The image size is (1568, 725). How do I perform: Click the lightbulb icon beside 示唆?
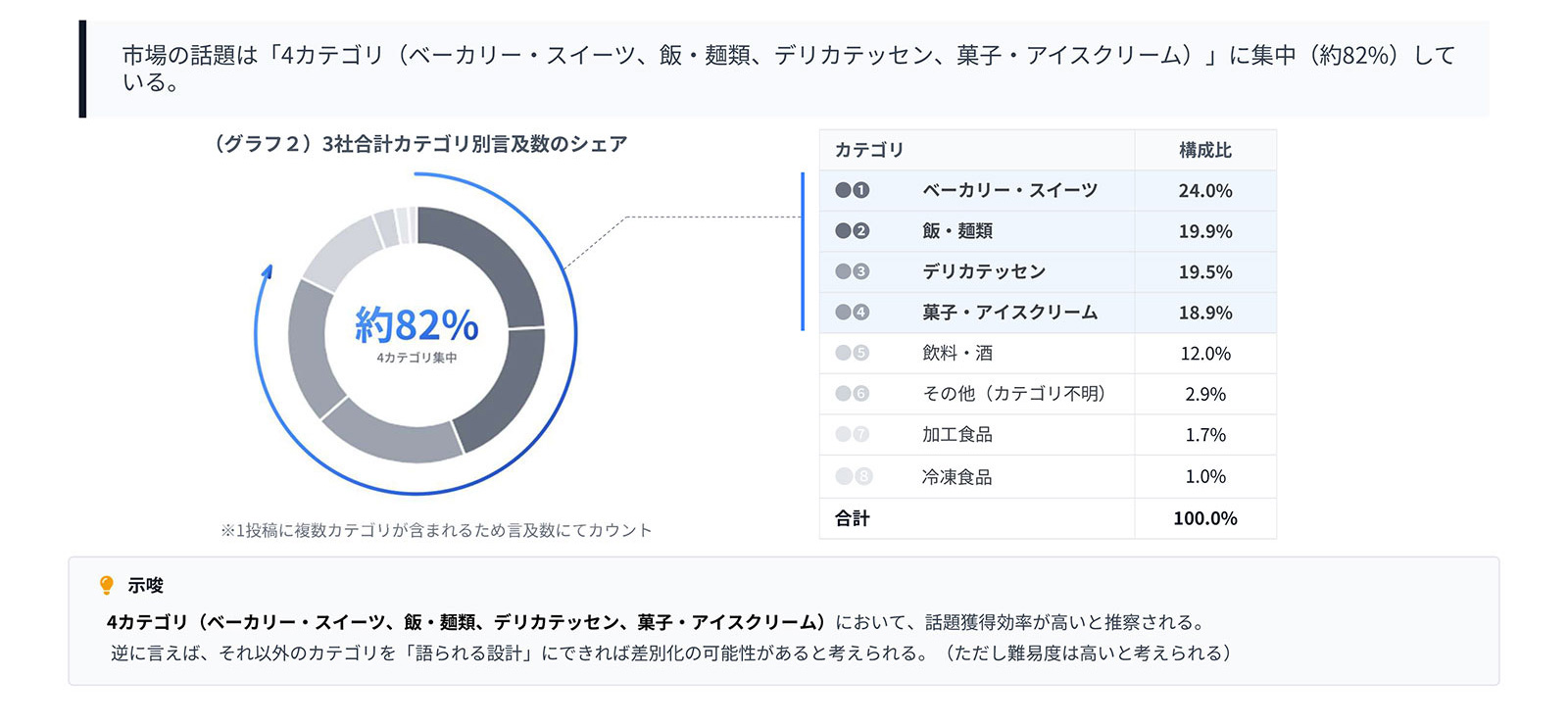pyautogui.click(x=107, y=585)
